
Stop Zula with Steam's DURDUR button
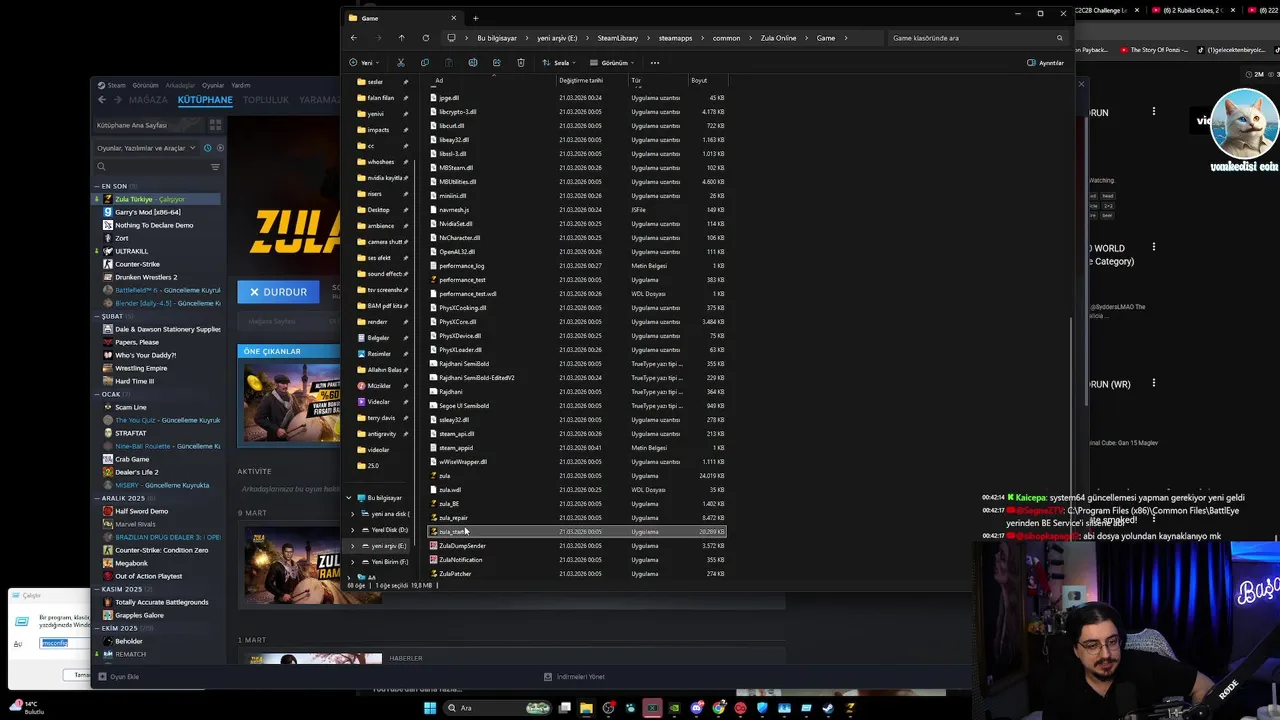pos(278,292)
